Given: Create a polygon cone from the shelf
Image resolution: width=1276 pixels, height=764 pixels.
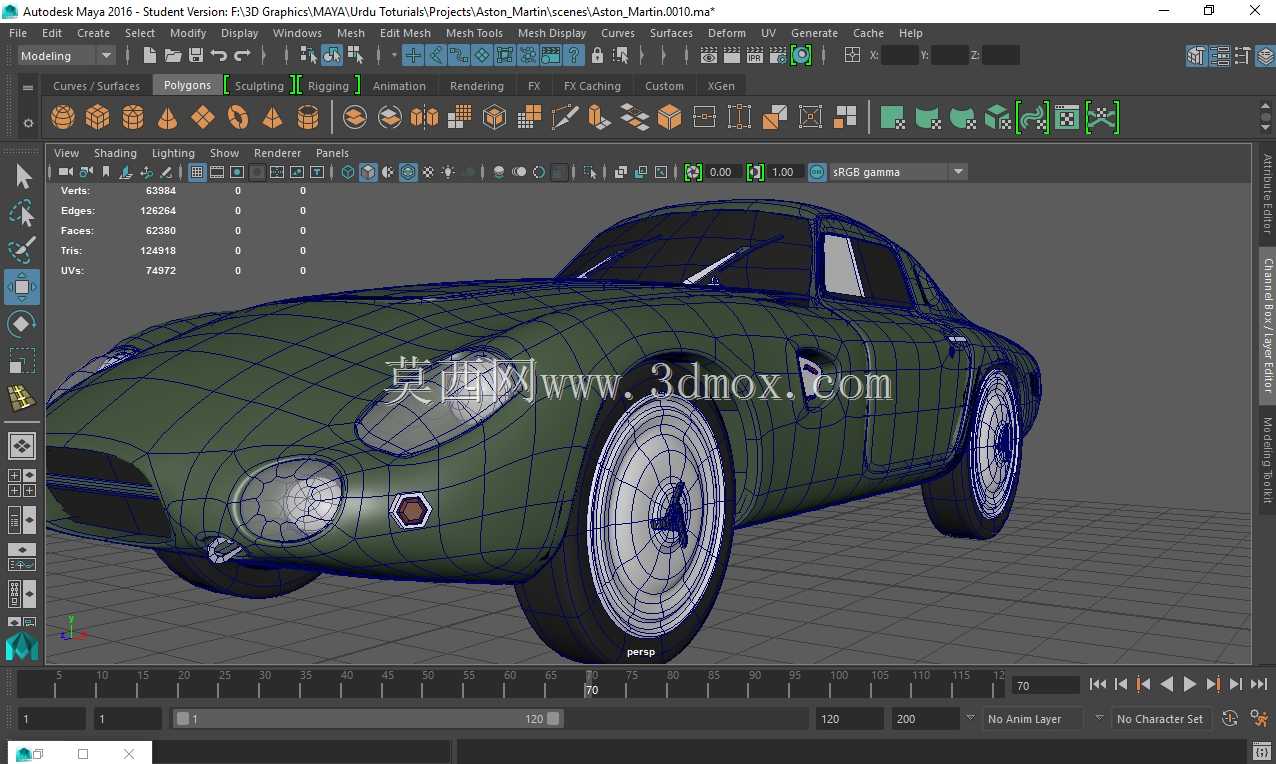Looking at the screenshot, I should [167, 118].
